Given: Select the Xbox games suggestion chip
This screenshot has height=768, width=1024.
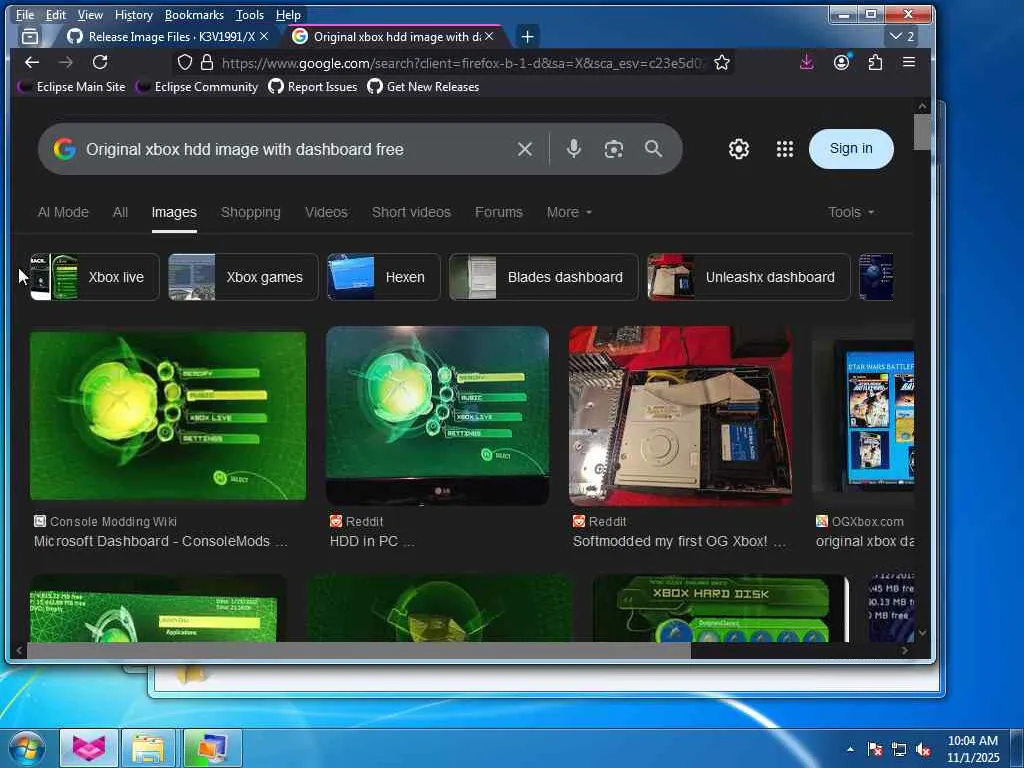Looking at the screenshot, I should [243, 277].
